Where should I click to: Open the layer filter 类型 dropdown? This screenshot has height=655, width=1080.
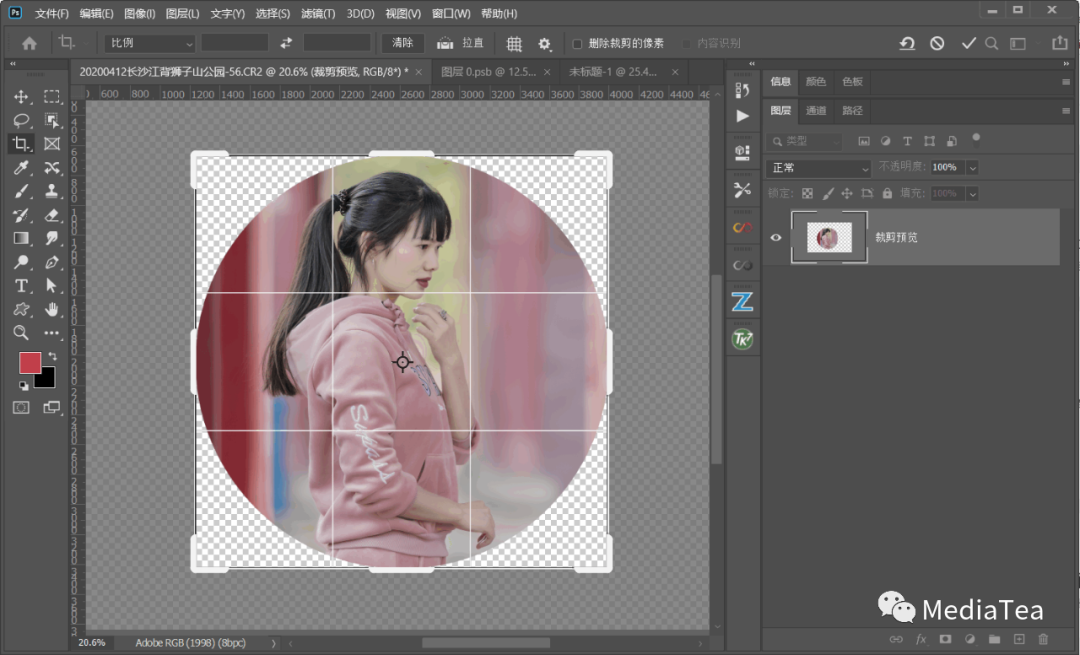pos(804,141)
